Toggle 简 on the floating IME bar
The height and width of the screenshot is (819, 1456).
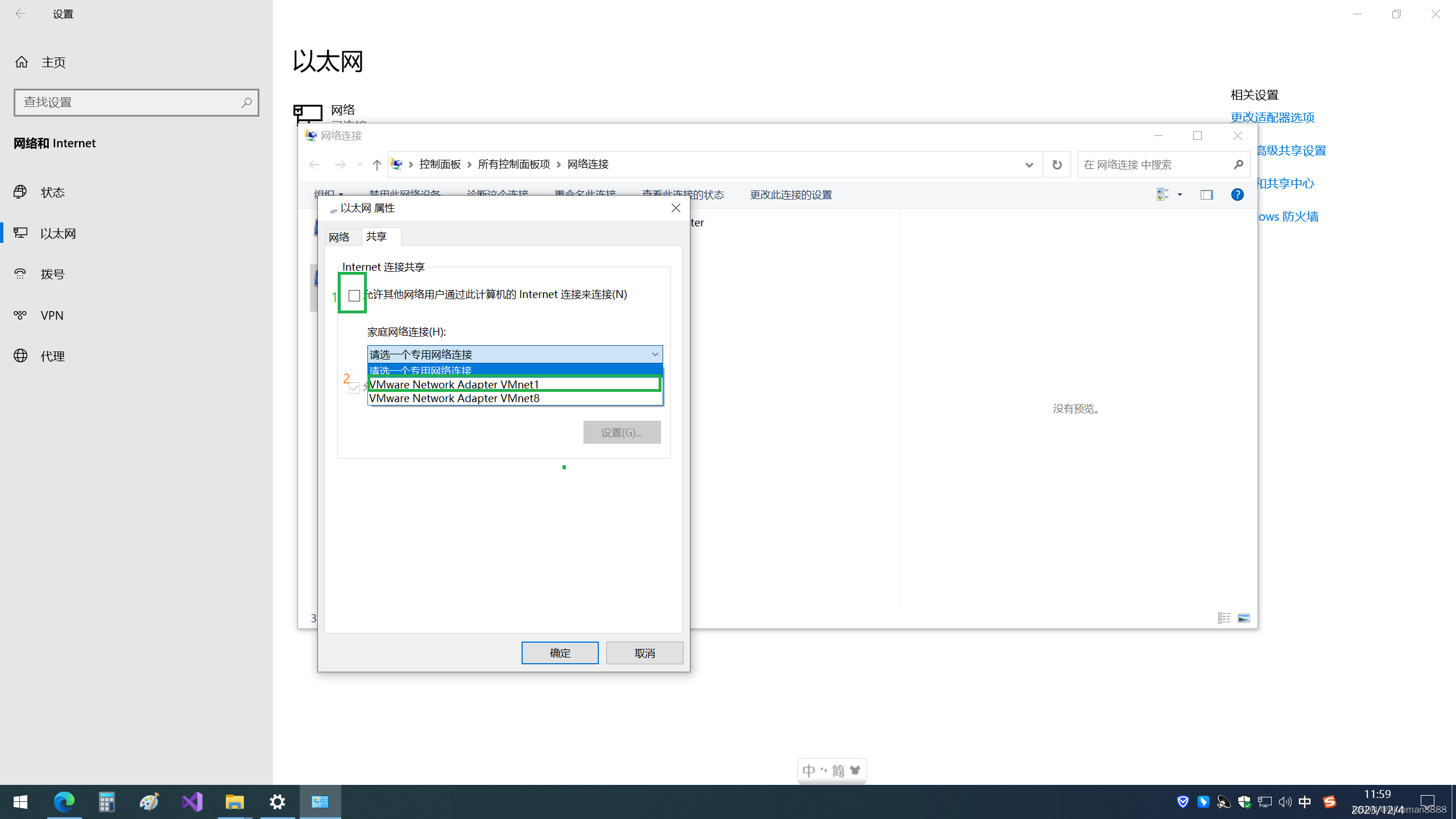[838, 771]
